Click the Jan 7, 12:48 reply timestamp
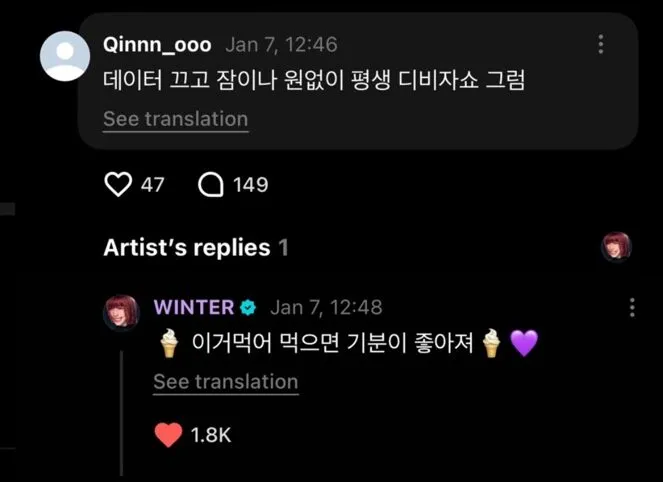663x482 pixels. click(326, 307)
